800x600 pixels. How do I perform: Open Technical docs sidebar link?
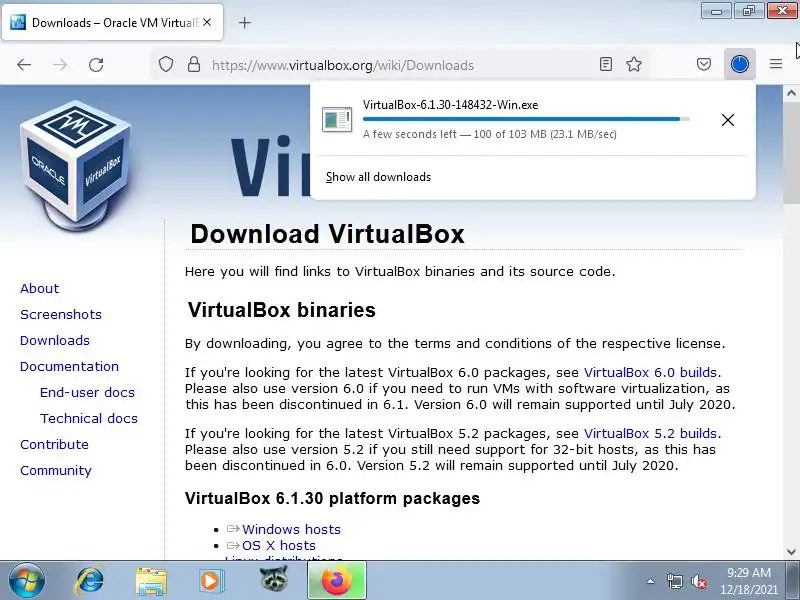89,418
